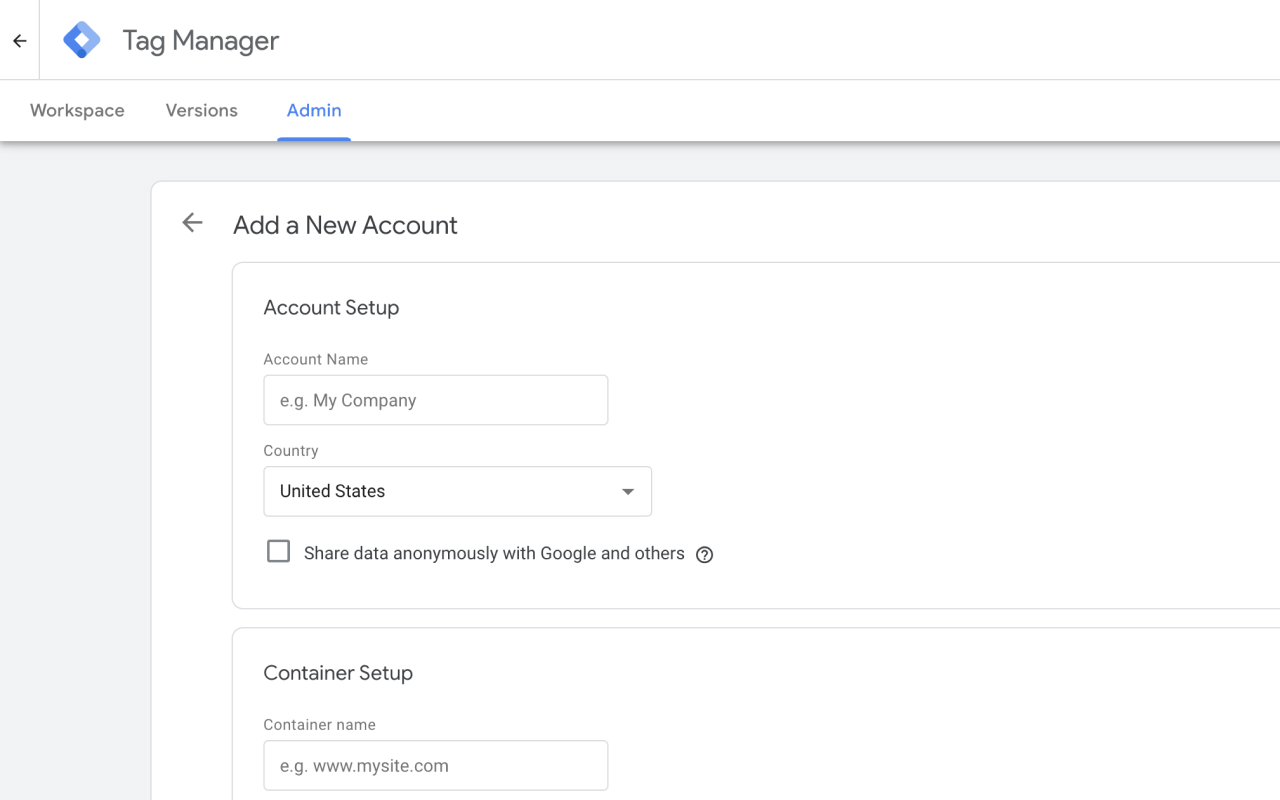1280x800 pixels.
Task: Click the Container Setup section heading
Action: pos(338,673)
